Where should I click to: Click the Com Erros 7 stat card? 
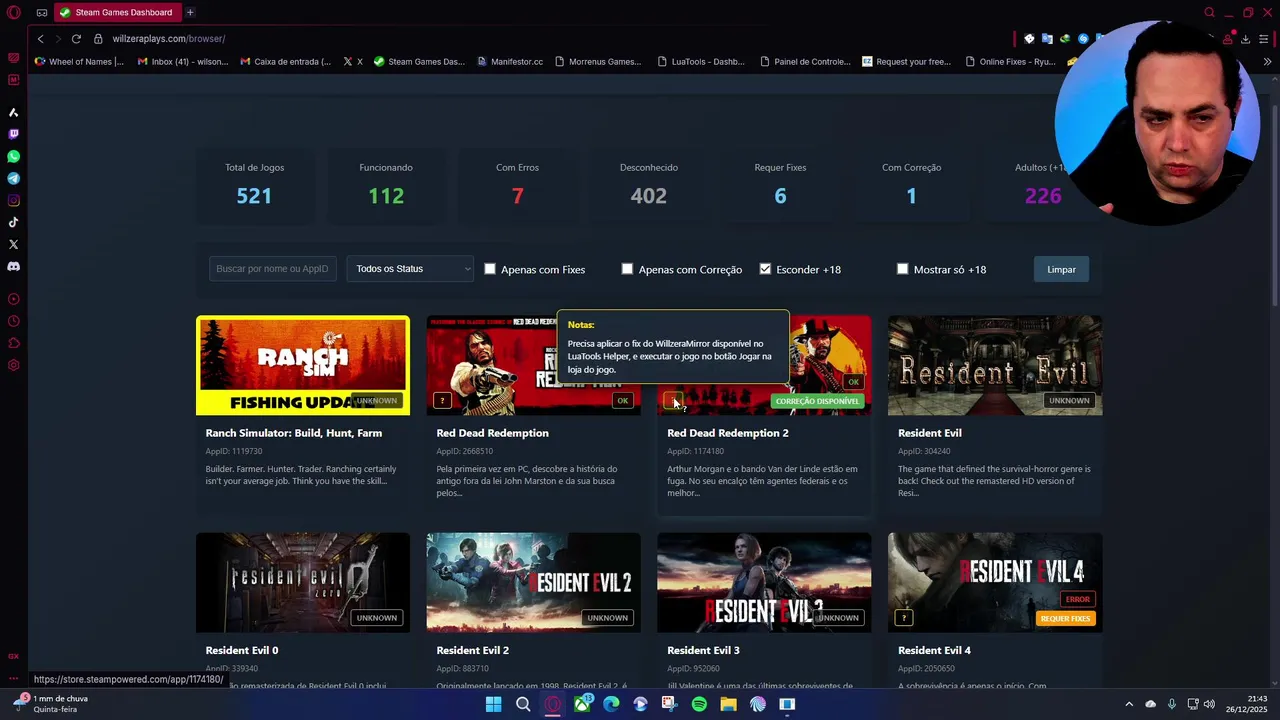[x=517, y=185]
